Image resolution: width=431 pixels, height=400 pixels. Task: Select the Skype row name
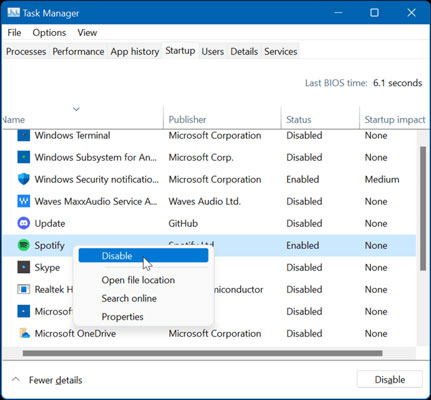47,267
